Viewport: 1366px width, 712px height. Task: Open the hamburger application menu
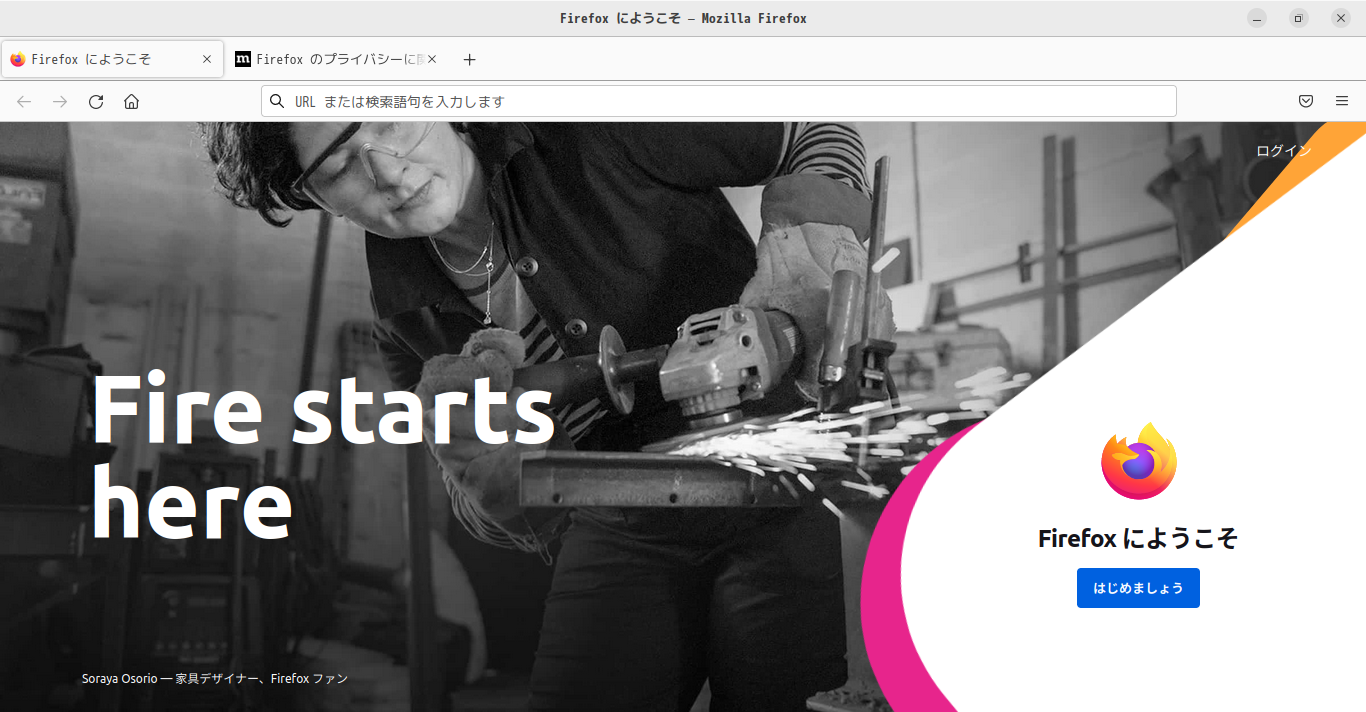tap(1342, 101)
